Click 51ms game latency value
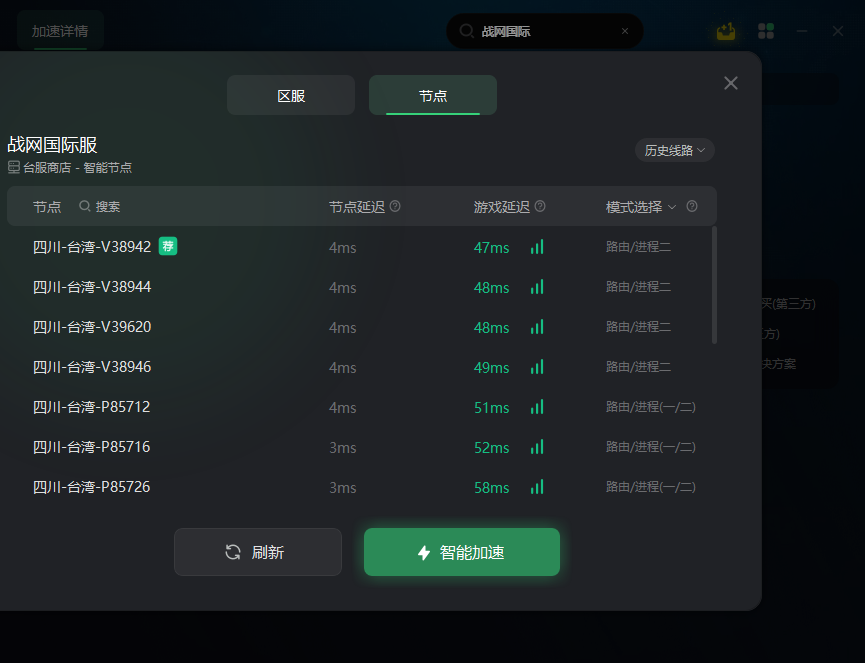 pyautogui.click(x=491, y=408)
